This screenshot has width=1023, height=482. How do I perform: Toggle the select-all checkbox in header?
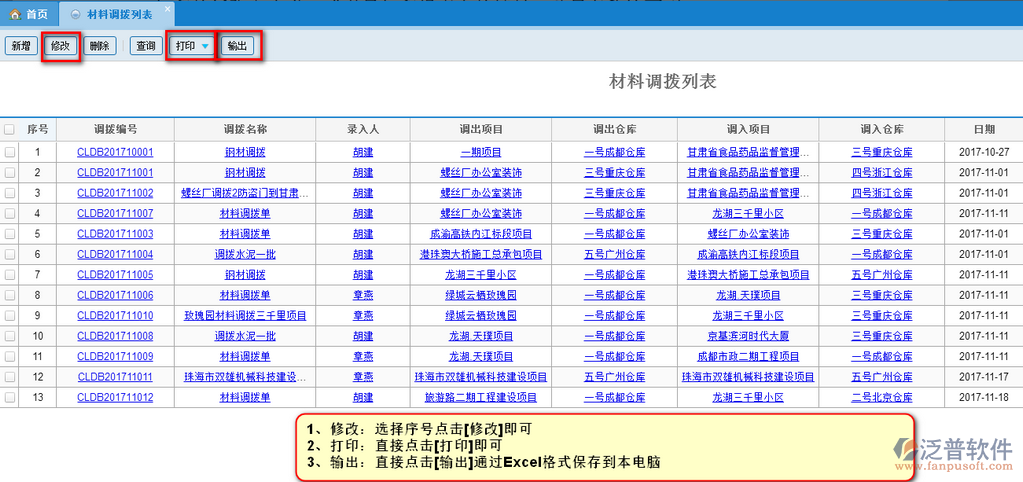coord(10,130)
